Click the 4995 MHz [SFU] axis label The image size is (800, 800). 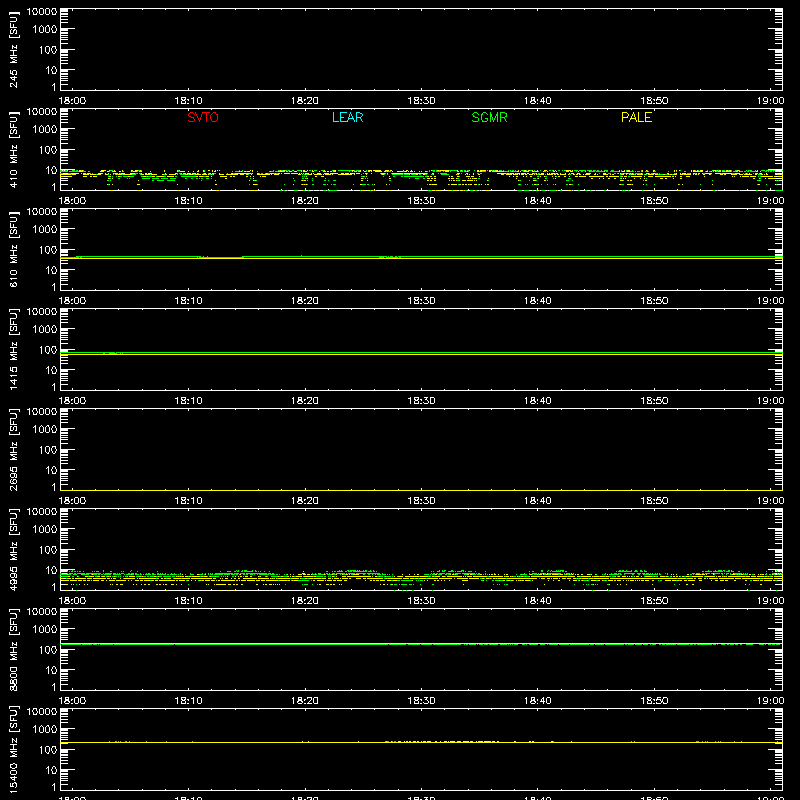click(14, 549)
